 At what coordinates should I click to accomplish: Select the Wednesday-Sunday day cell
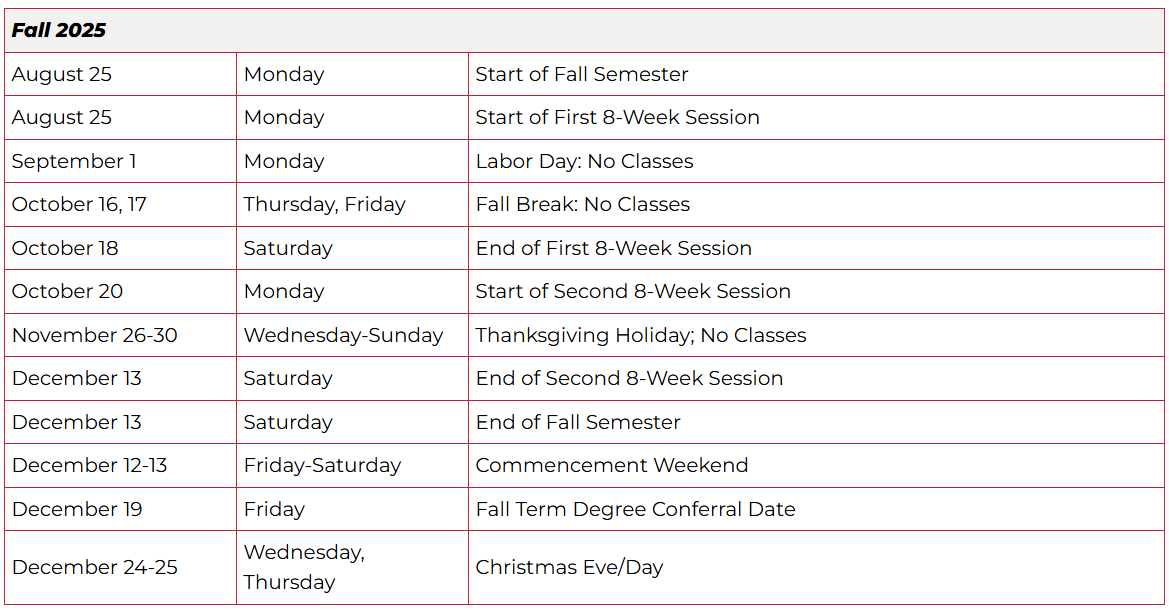(344, 335)
